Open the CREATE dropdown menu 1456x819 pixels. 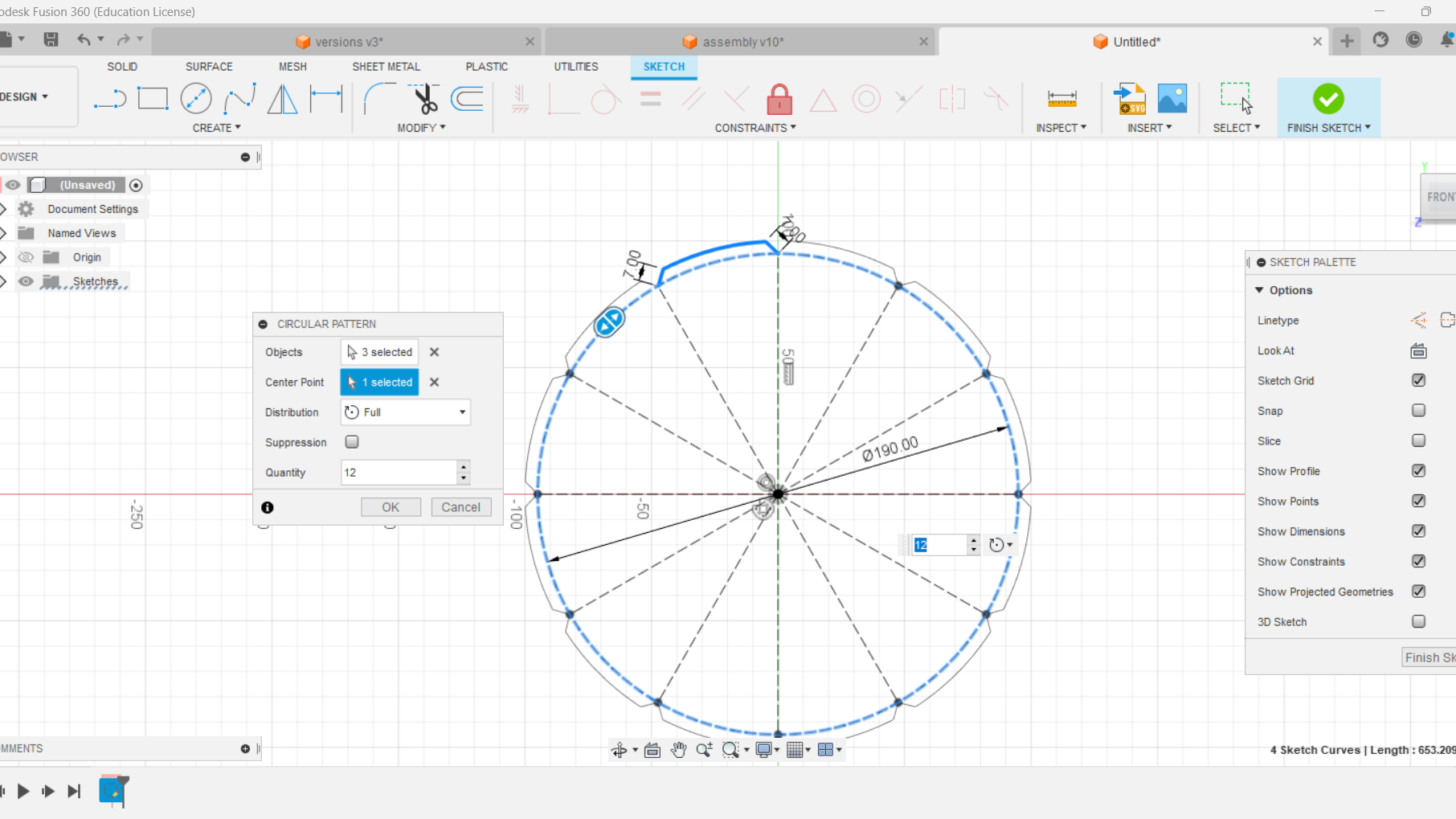pos(216,128)
